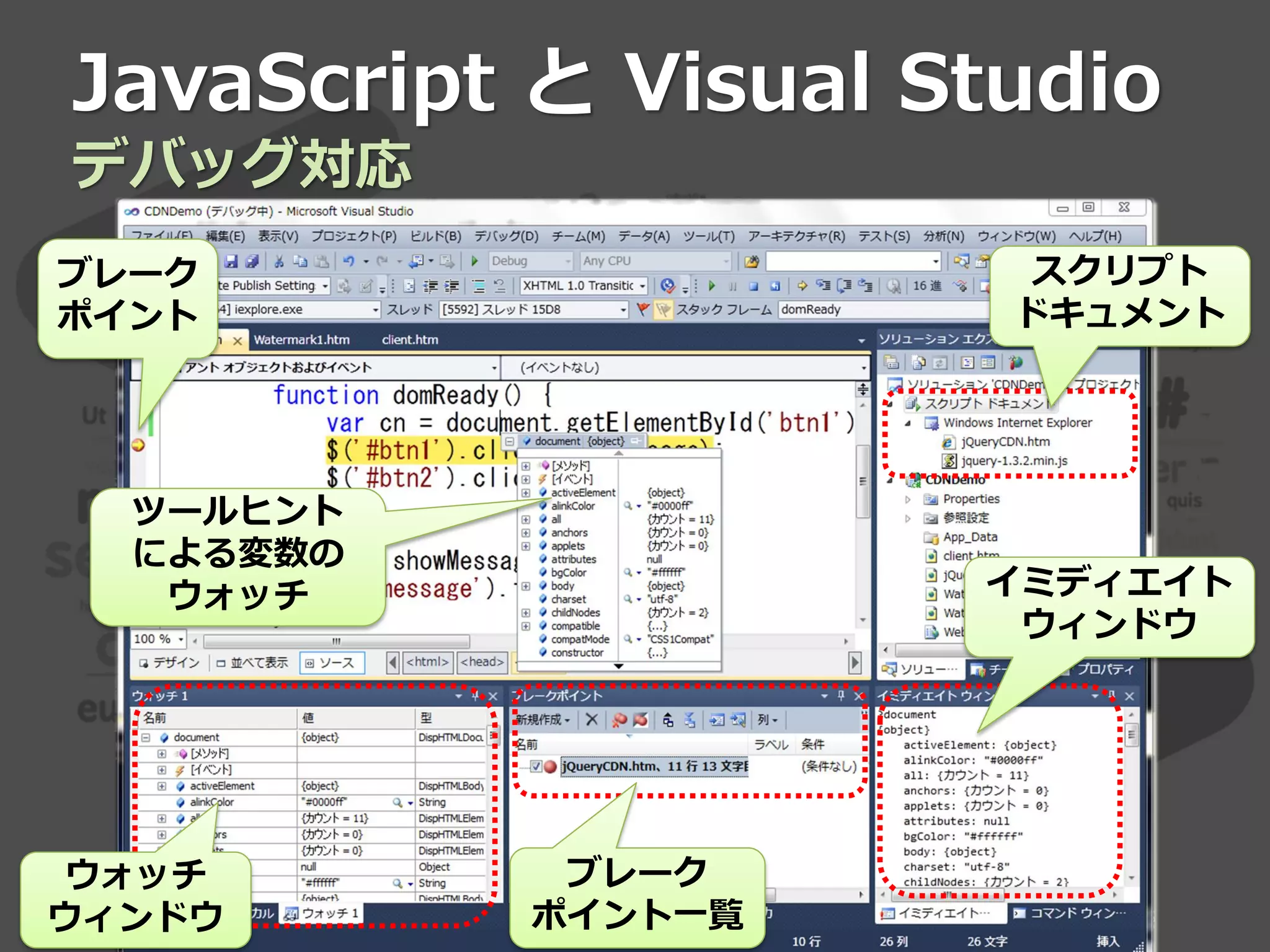Screen dimensions: 1270x952
Task: Click the Restart debugging icon
Action: [x=775, y=286]
